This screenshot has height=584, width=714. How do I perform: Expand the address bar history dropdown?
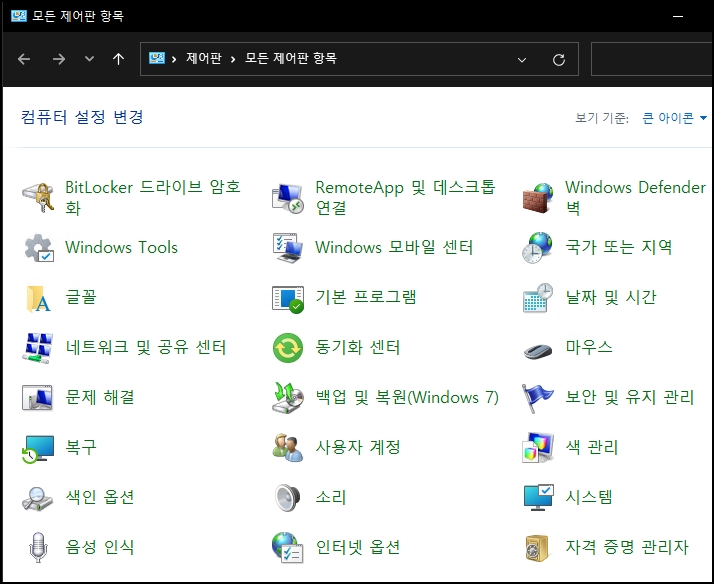point(522,60)
